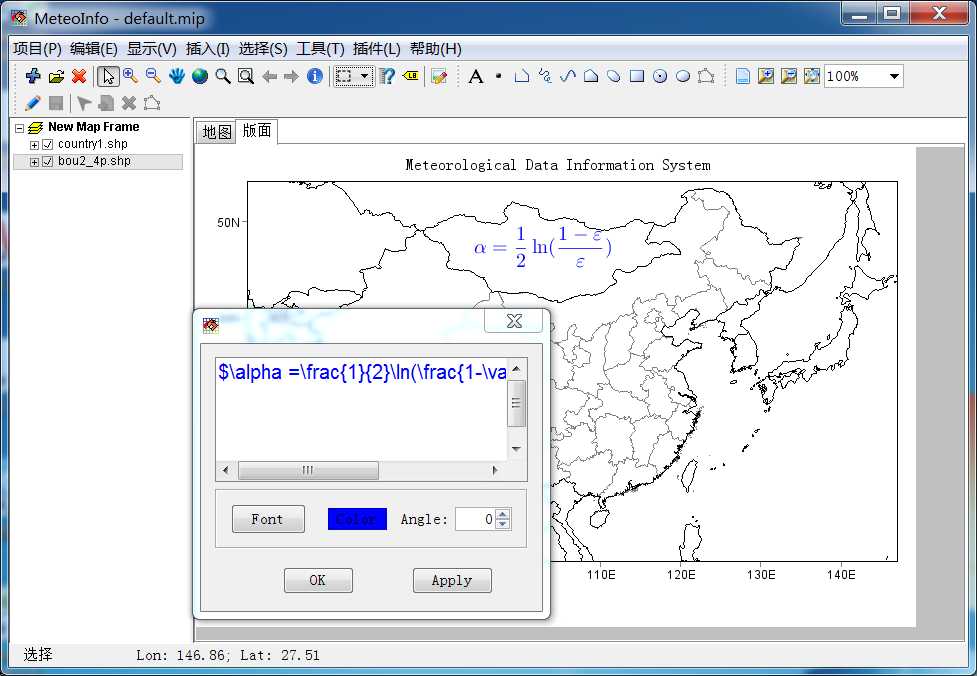Click the Zoom to Extent boxed magnifier
This screenshot has height=676, width=977.
(x=246, y=76)
